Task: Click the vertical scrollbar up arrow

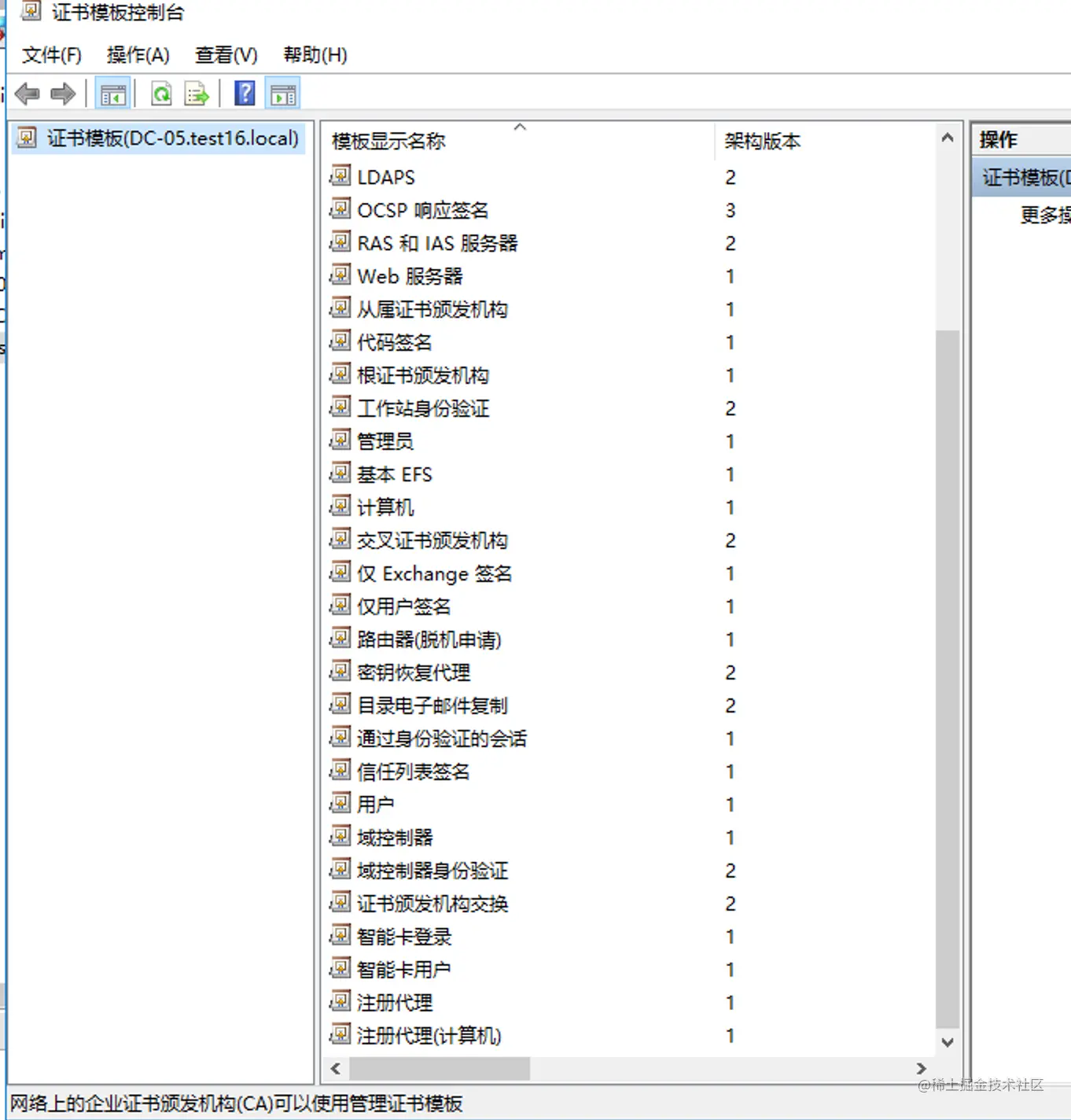Action: (948, 138)
